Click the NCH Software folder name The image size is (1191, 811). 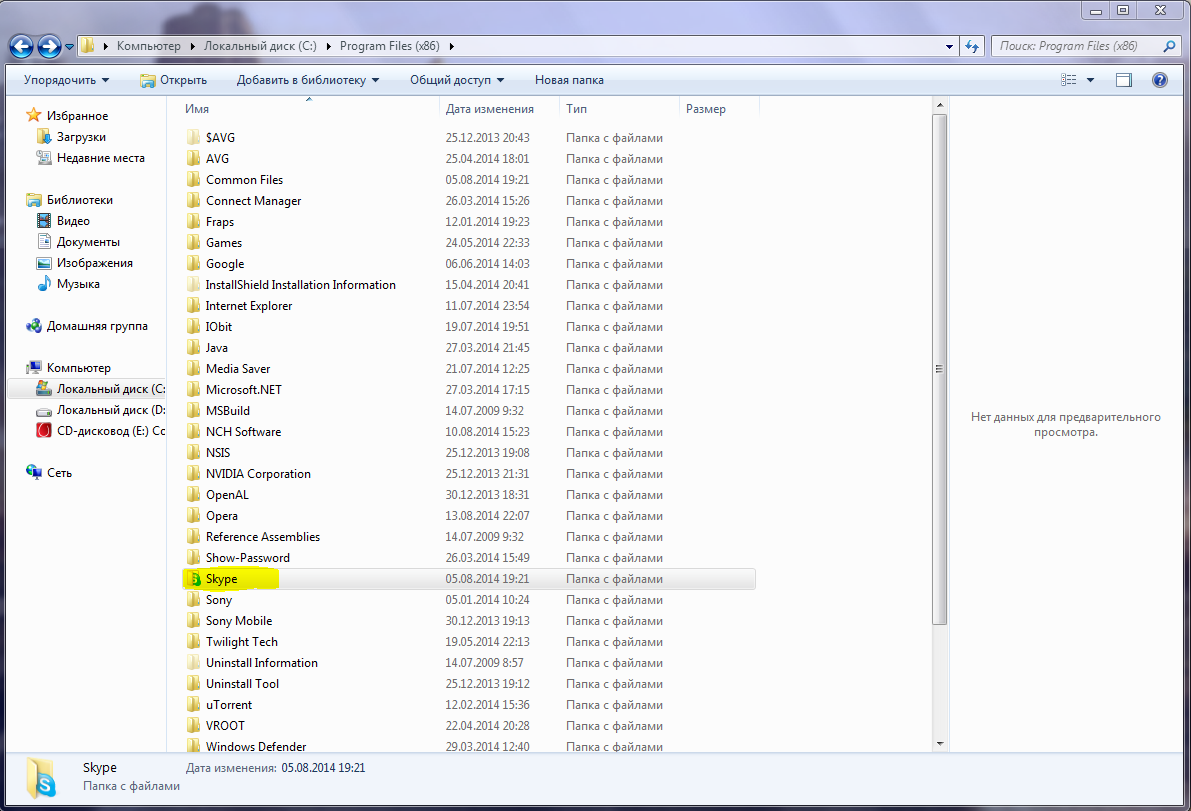[x=243, y=431]
